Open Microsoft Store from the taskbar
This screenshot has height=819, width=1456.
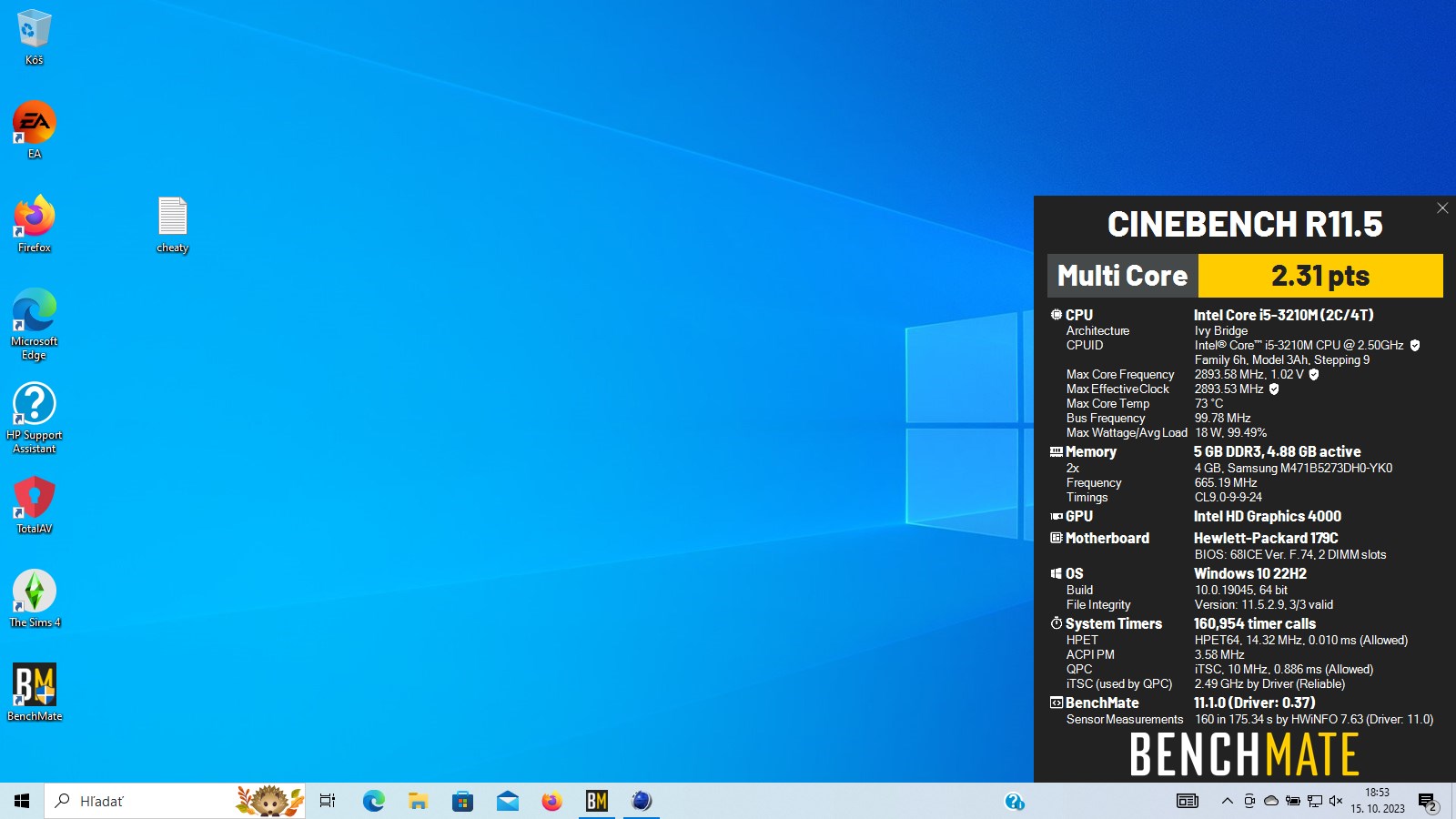pyautogui.click(x=462, y=801)
